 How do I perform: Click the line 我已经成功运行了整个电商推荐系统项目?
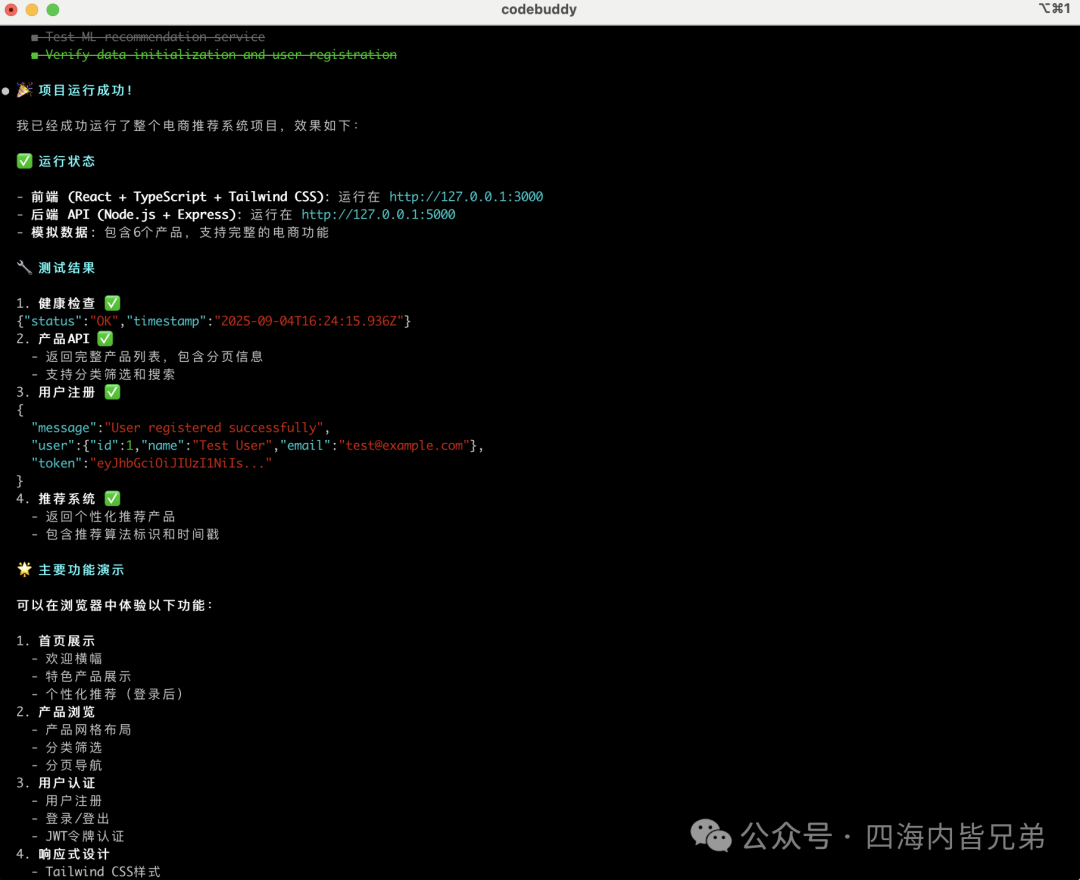[x=187, y=125]
